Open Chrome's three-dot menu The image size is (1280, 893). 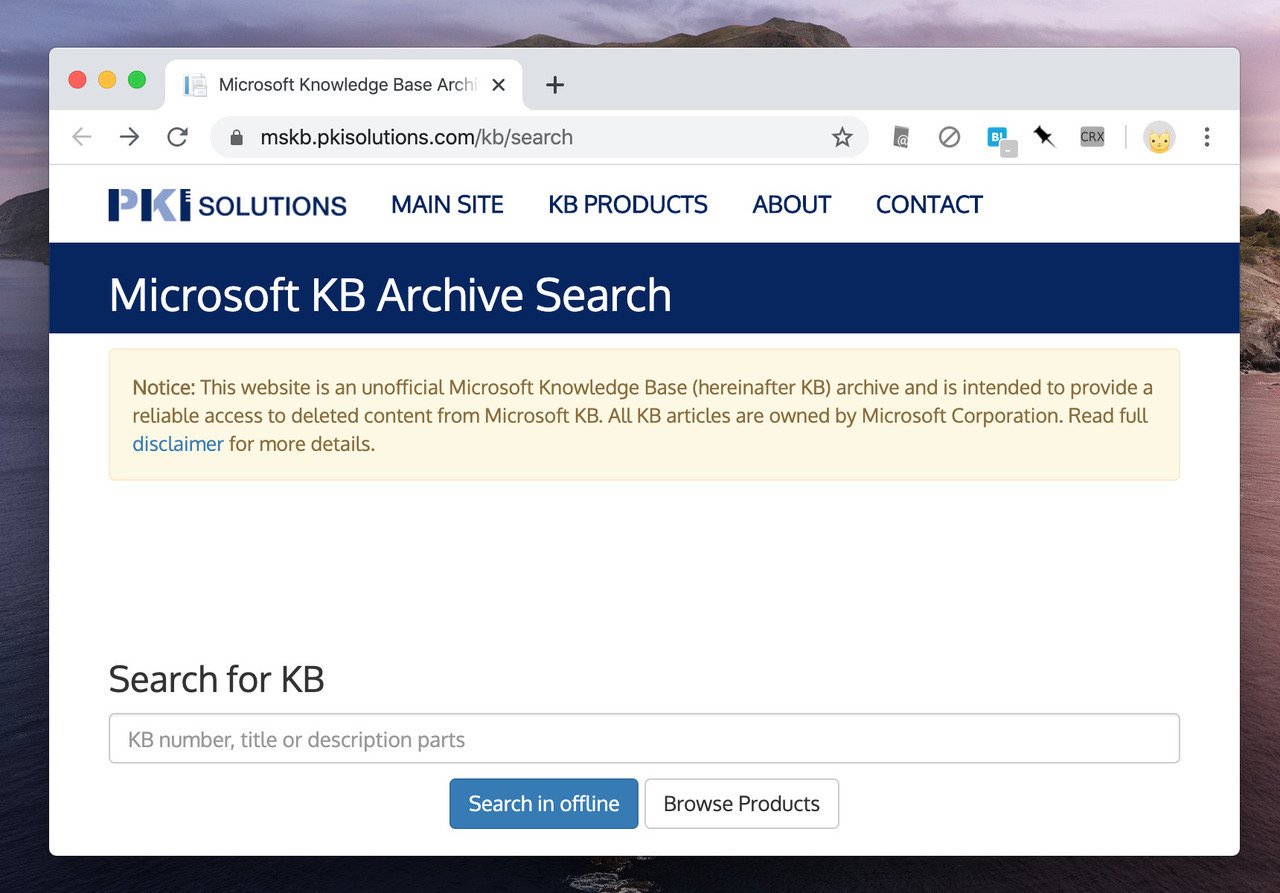tap(1207, 137)
